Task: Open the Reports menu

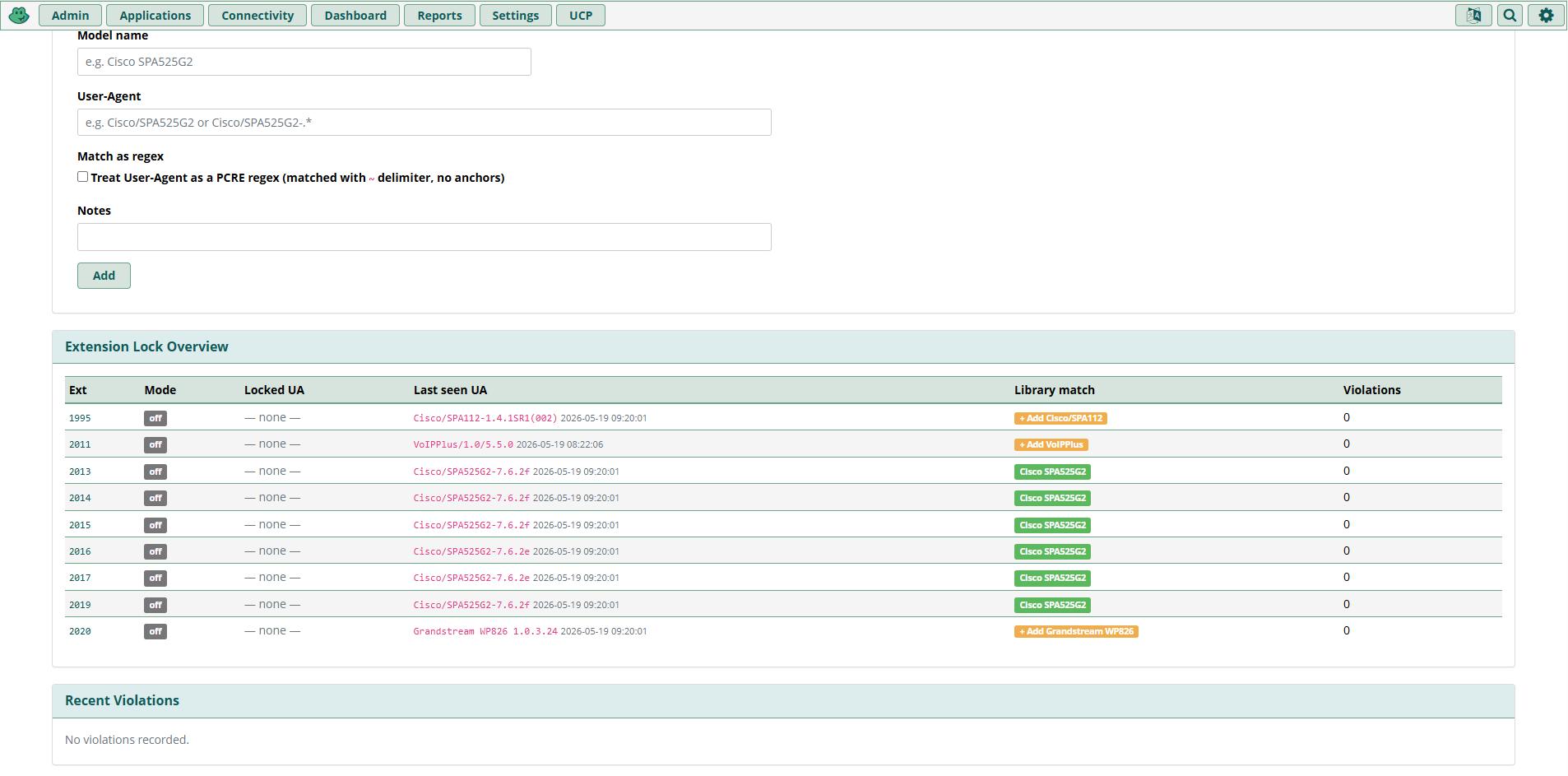Action: 439,15
